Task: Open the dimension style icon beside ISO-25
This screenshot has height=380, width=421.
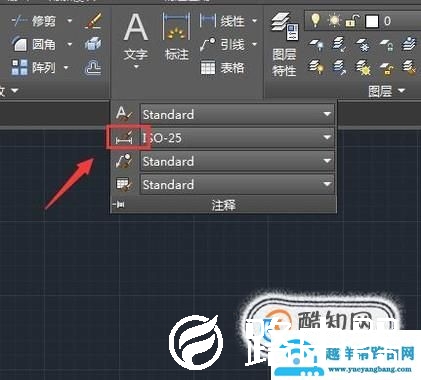Action: [124, 137]
